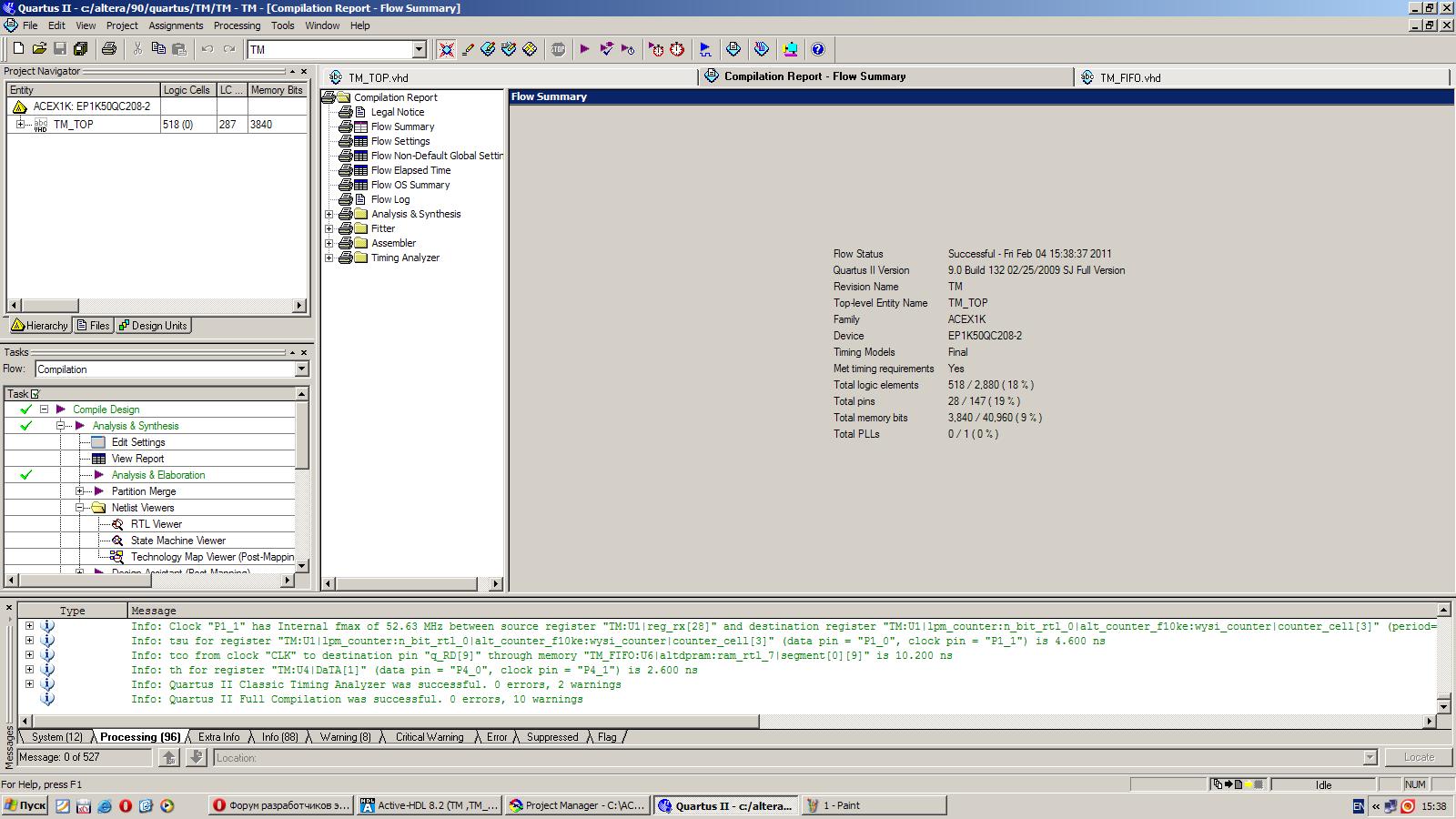Switch to the System (12) messages tab
Image resolution: width=1456 pixels, height=819 pixels.
pos(56,737)
